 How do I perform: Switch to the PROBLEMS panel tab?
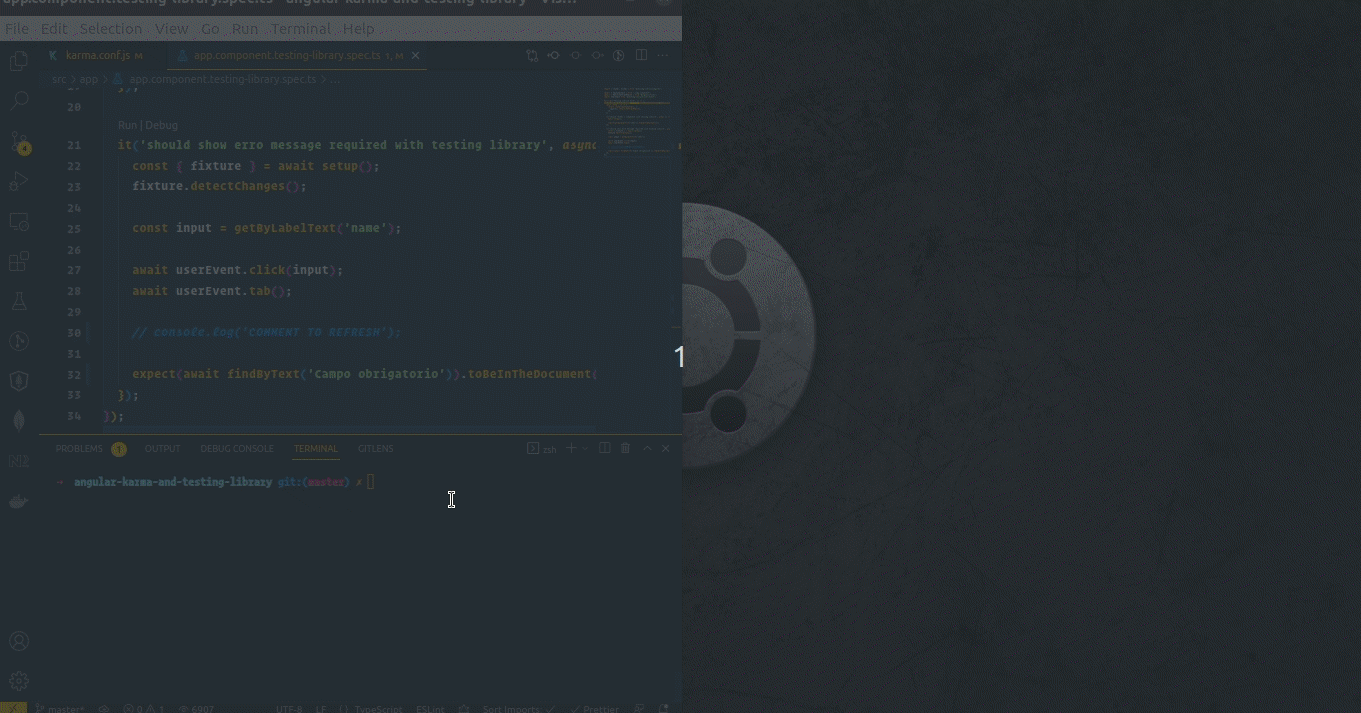coord(79,449)
